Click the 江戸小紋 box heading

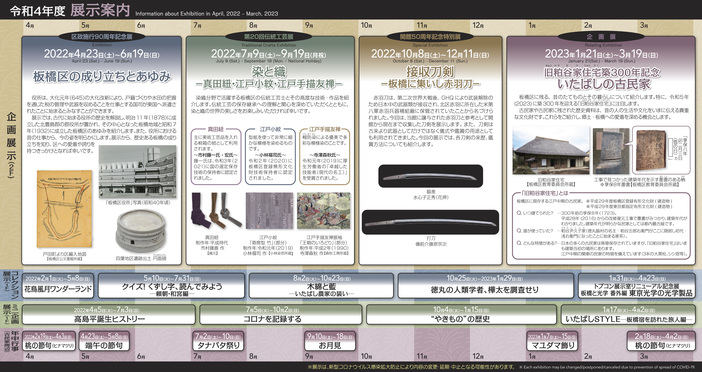[x=270, y=129]
